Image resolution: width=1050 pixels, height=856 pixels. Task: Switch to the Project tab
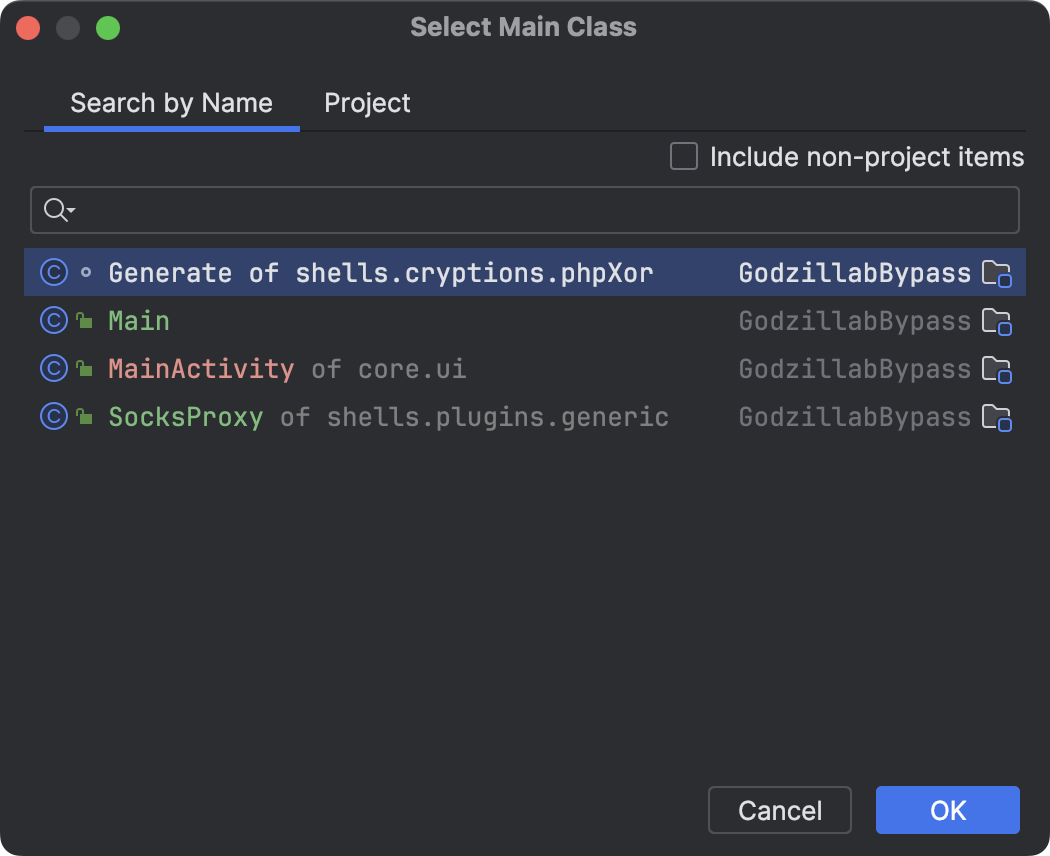[367, 103]
